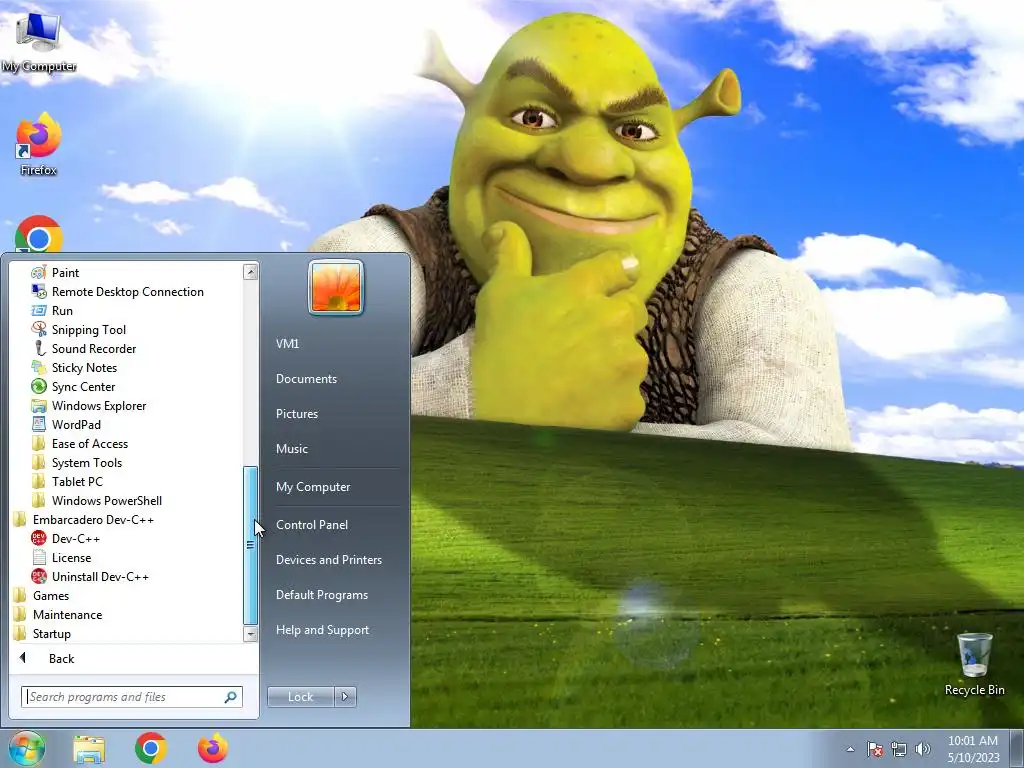Open the Paint program icon
Image resolution: width=1024 pixels, height=768 pixels.
[39, 272]
